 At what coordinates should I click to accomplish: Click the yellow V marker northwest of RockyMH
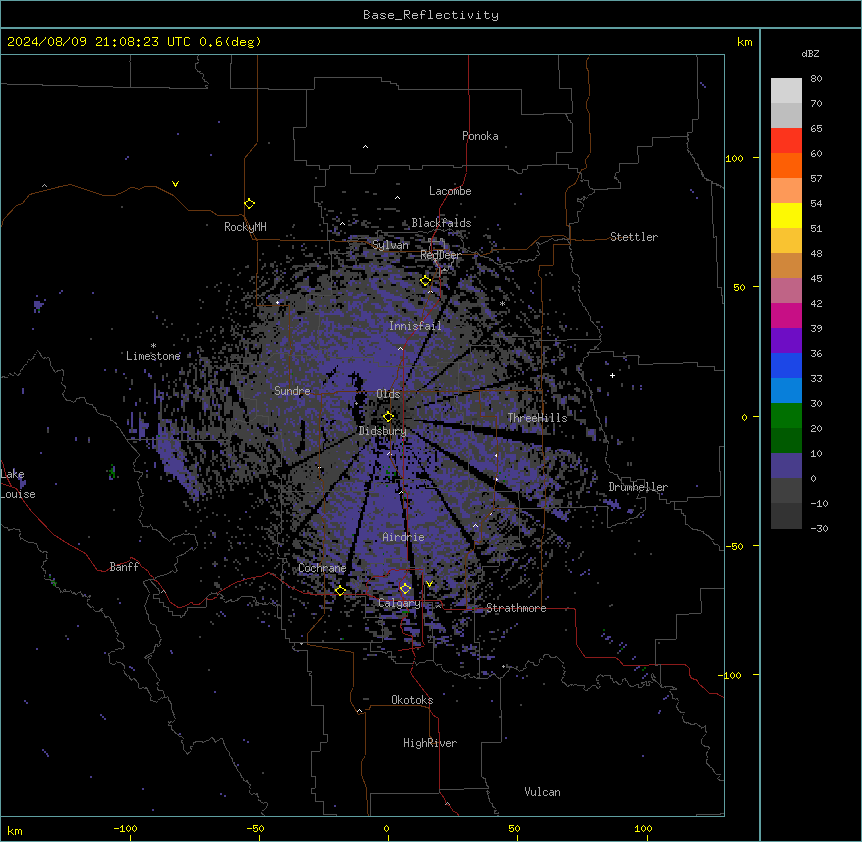(175, 184)
